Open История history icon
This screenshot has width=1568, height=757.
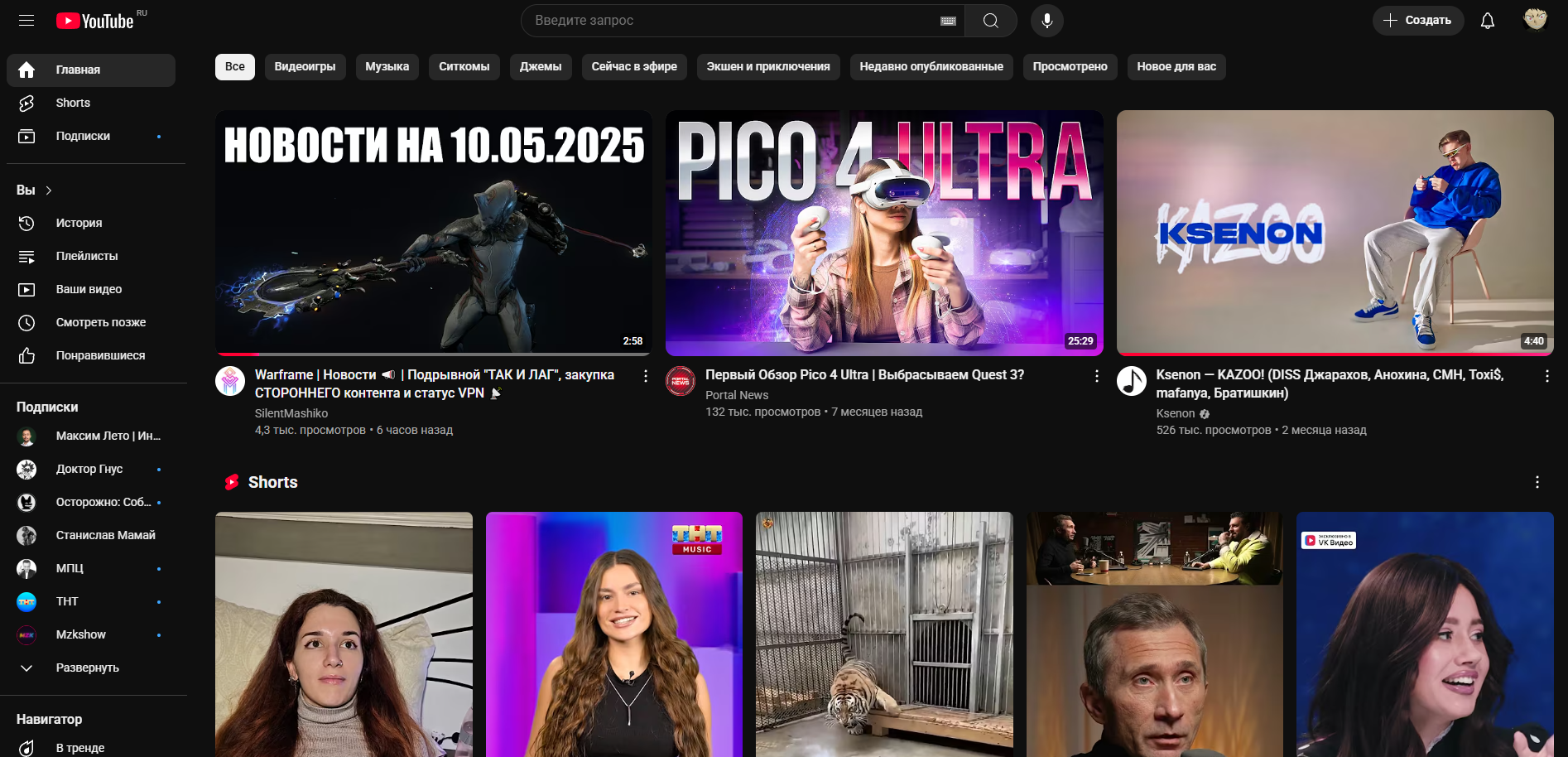(26, 223)
